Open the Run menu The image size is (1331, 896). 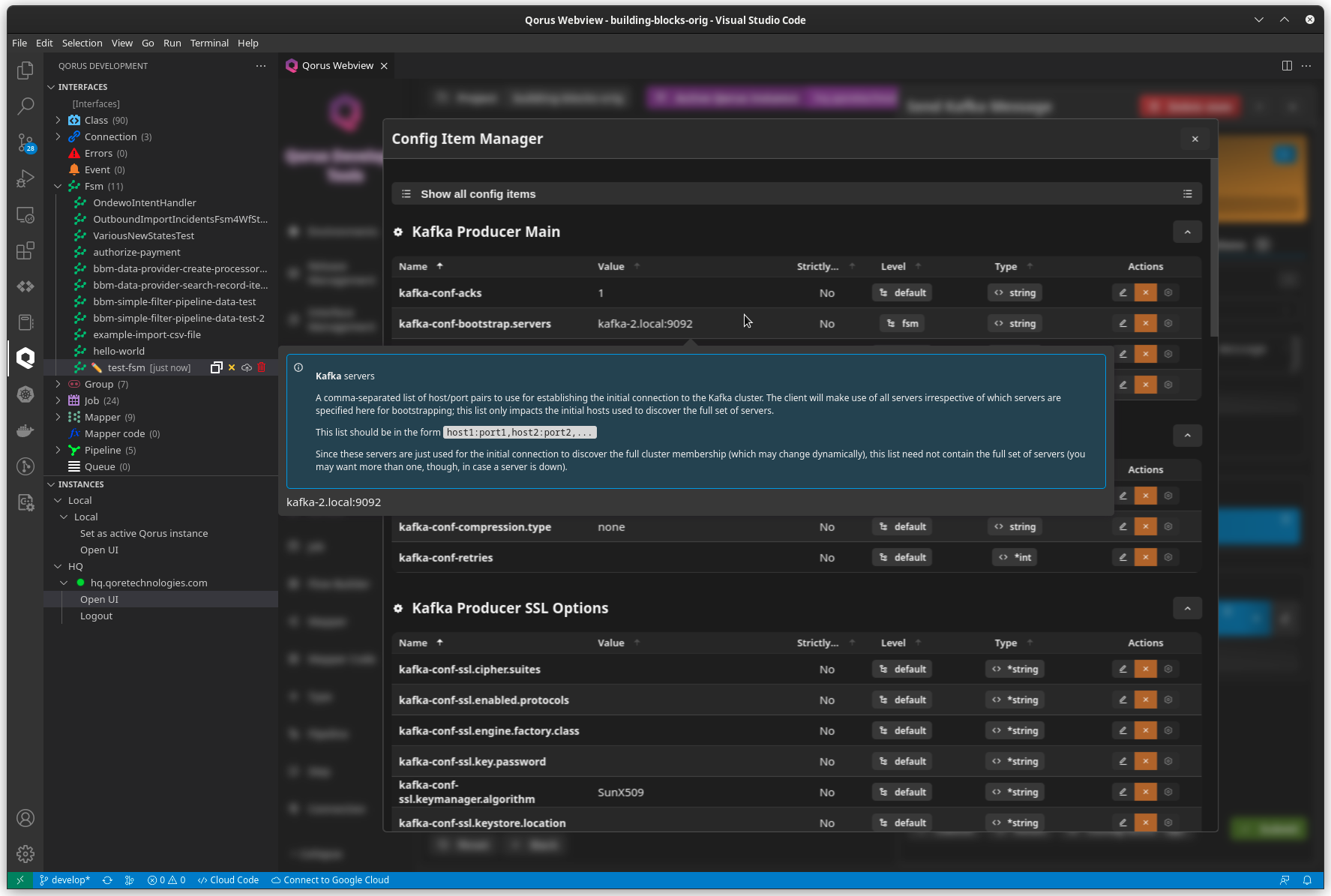click(172, 43)
